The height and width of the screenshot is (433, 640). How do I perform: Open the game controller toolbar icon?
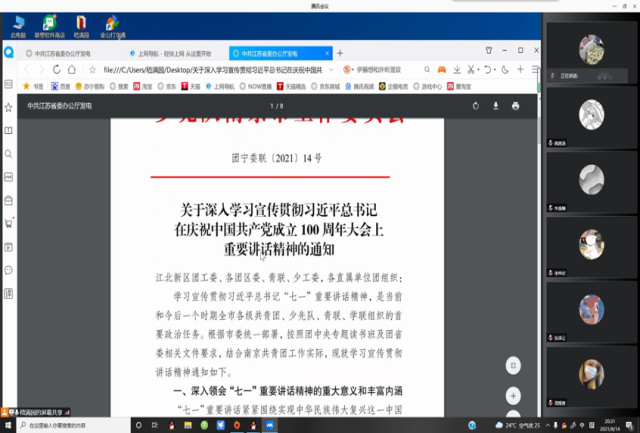[442, 70]
